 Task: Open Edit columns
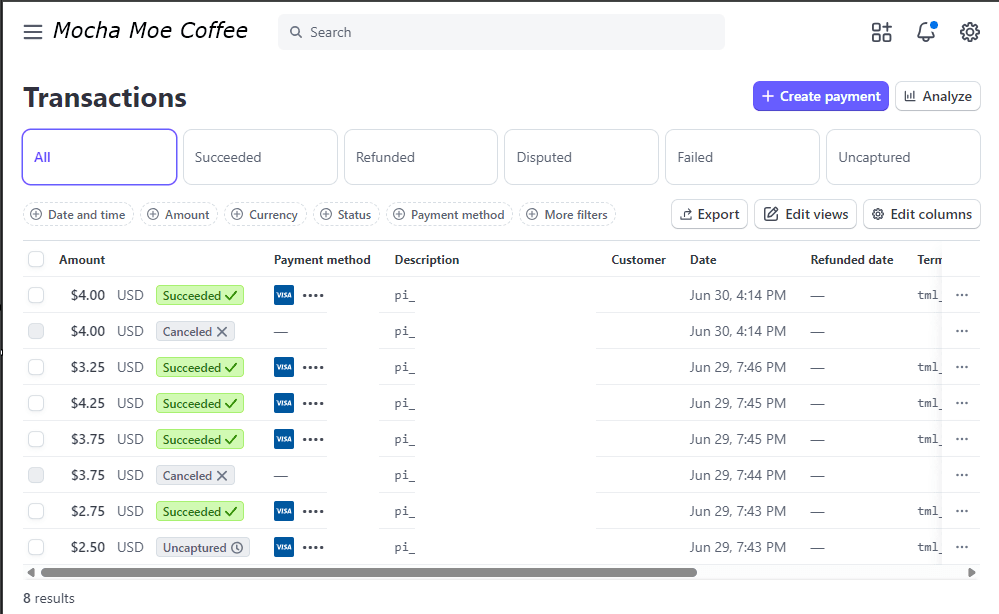(x=921, y=214)
